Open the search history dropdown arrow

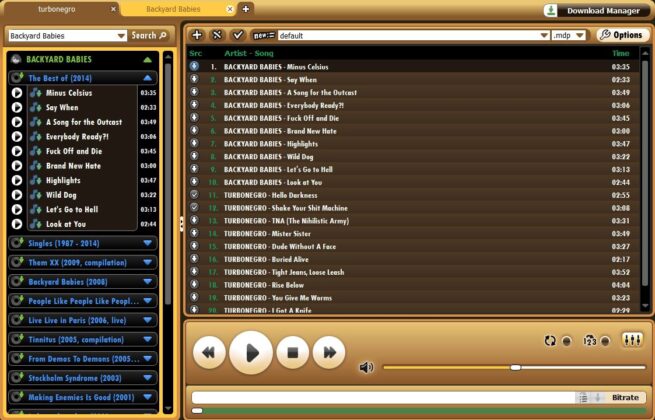(121, 36)
